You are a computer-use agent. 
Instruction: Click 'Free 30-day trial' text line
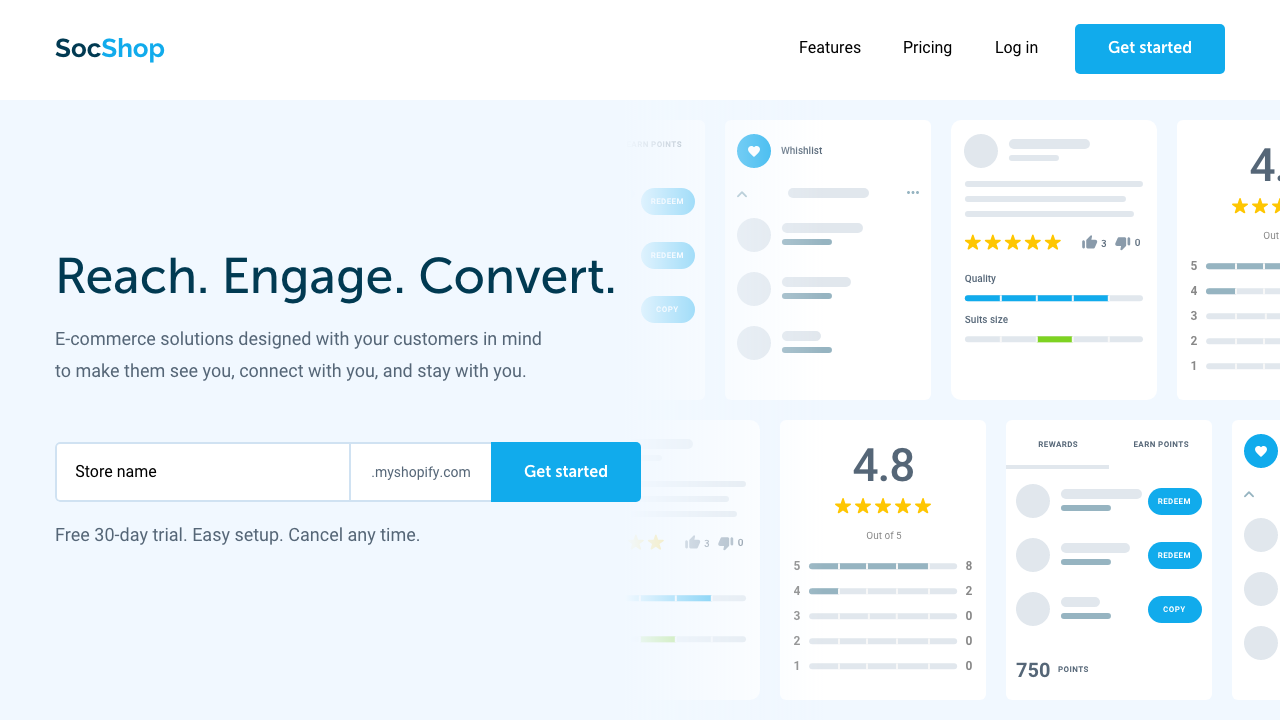[238, 535]
